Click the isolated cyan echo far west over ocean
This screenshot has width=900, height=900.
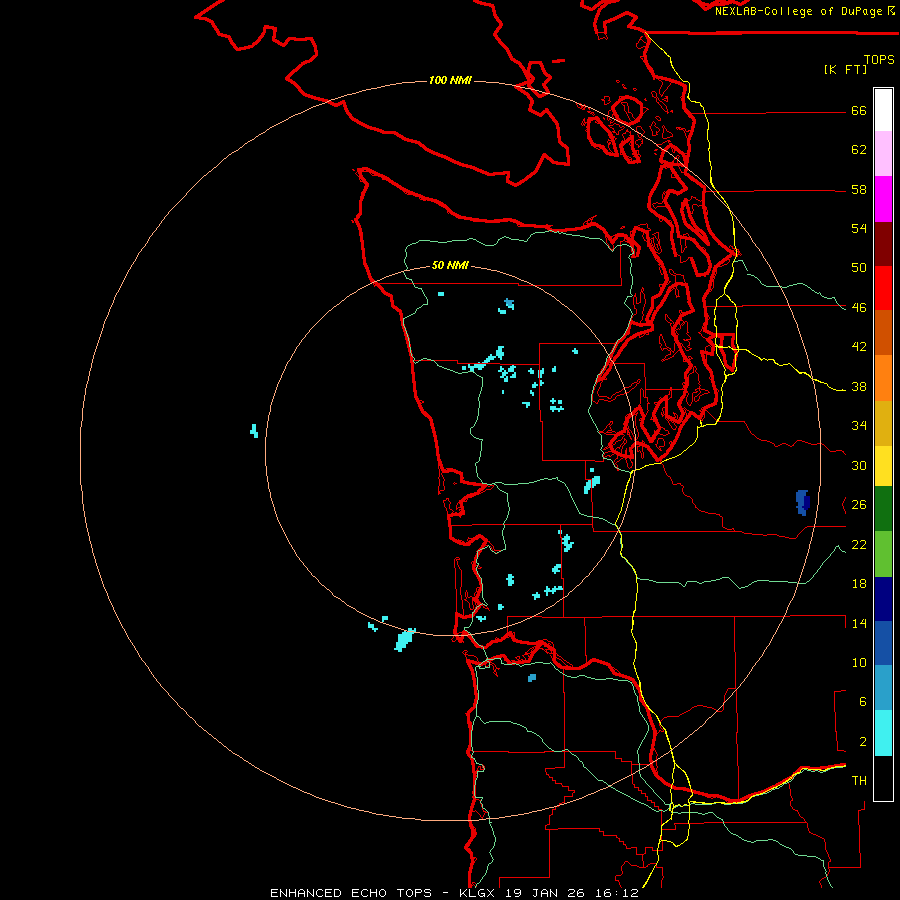pyautogui.click(x=254, y=431)
